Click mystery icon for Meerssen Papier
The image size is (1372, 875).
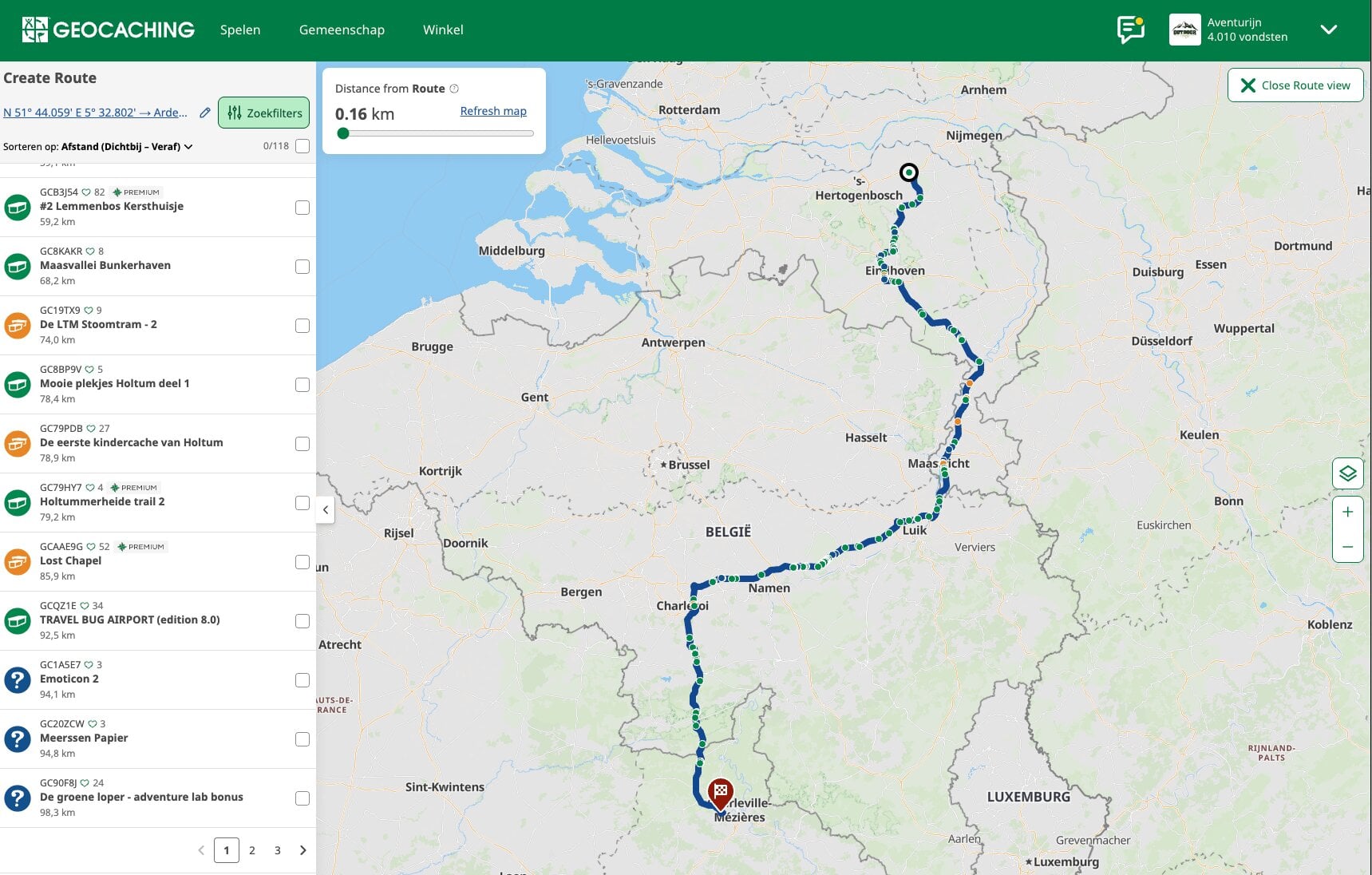[x=18, y=738]
